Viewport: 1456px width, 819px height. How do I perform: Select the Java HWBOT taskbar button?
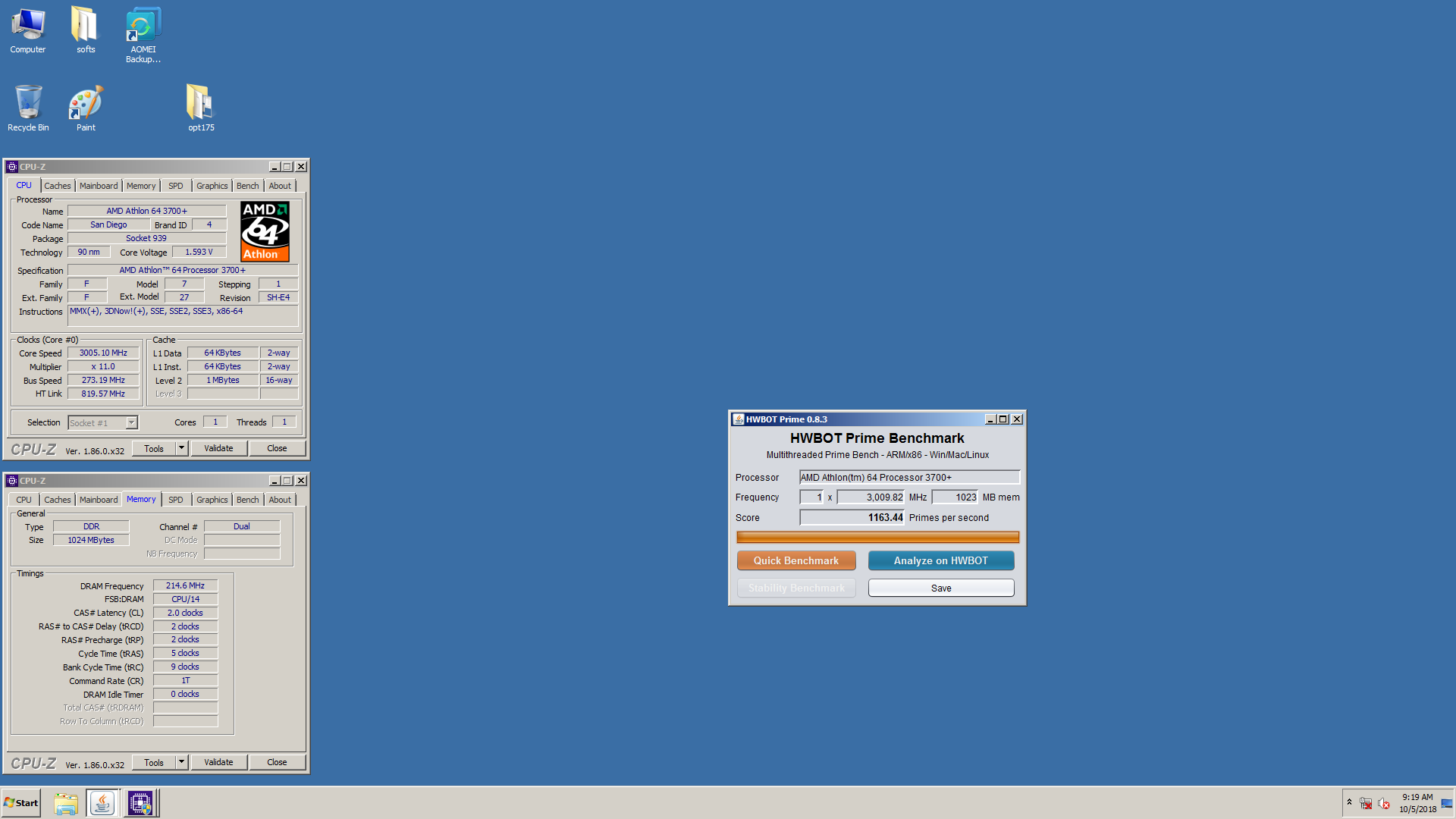102,803
